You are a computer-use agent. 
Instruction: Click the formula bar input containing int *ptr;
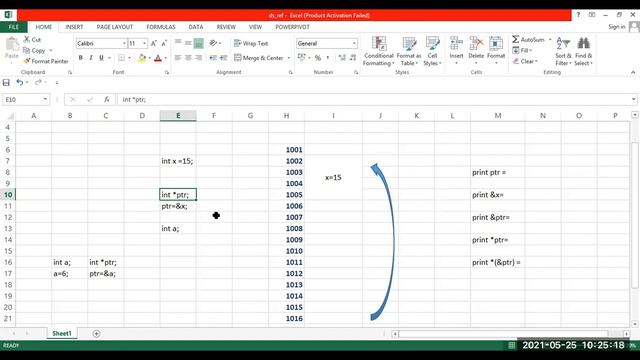[373, 99]
